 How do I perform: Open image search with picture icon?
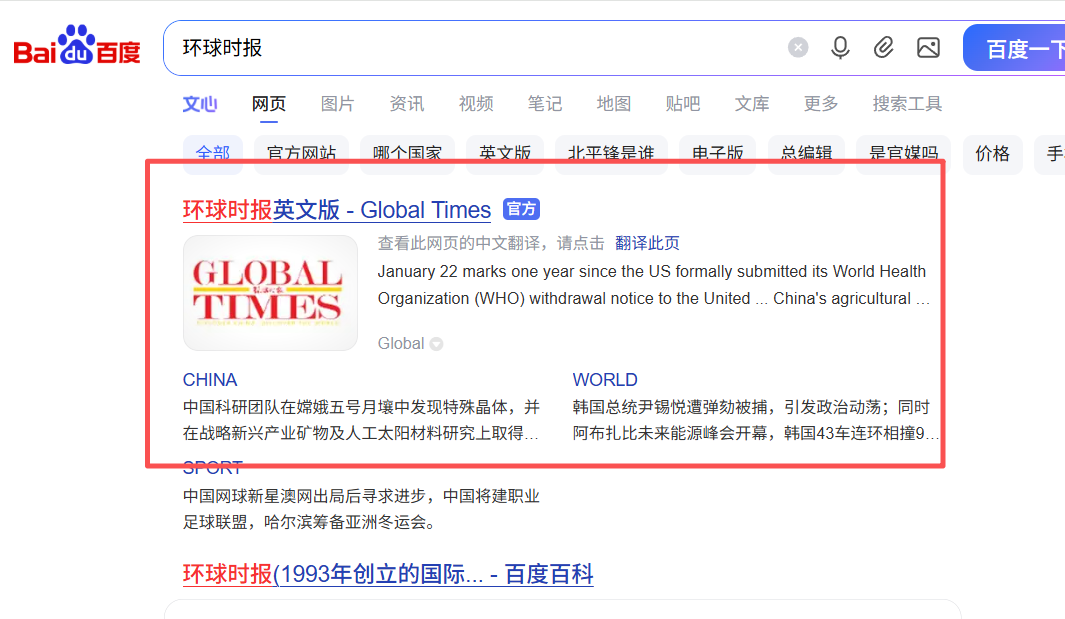tap(928, 48)
